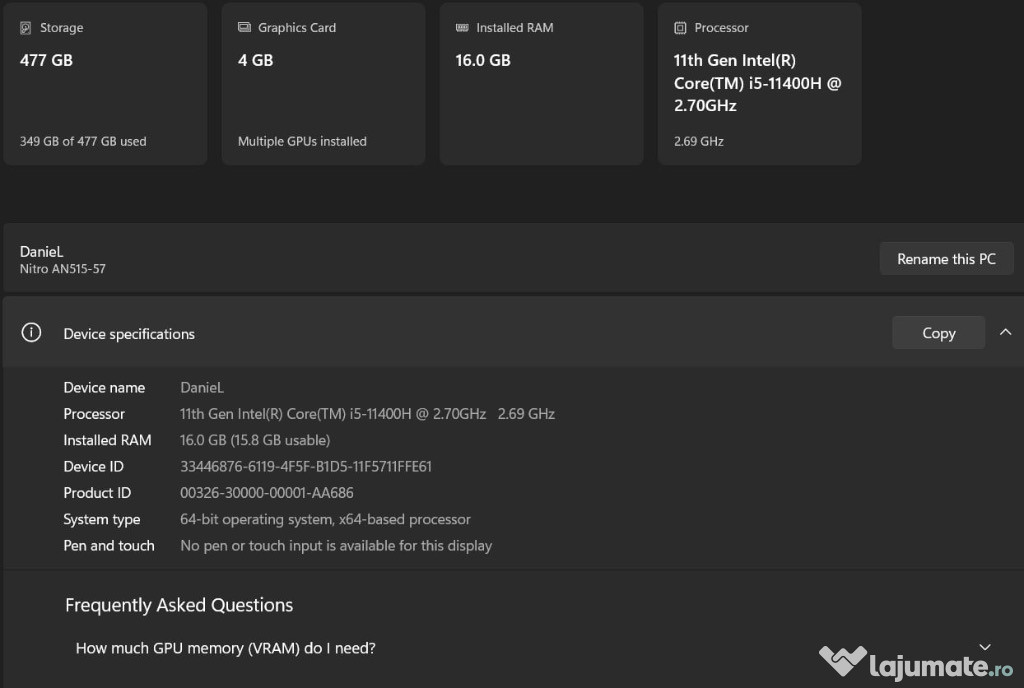Open the '349 GB of 477 GB used' details
The image size is (1024, 688).
tap(83, 141)
